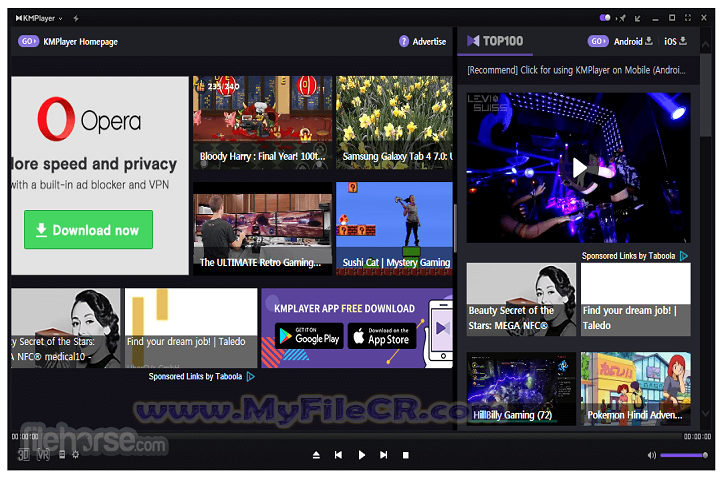
Task: Click Sponsored Links by Taboola in sidebar
Action: click(x=628, y=256)
